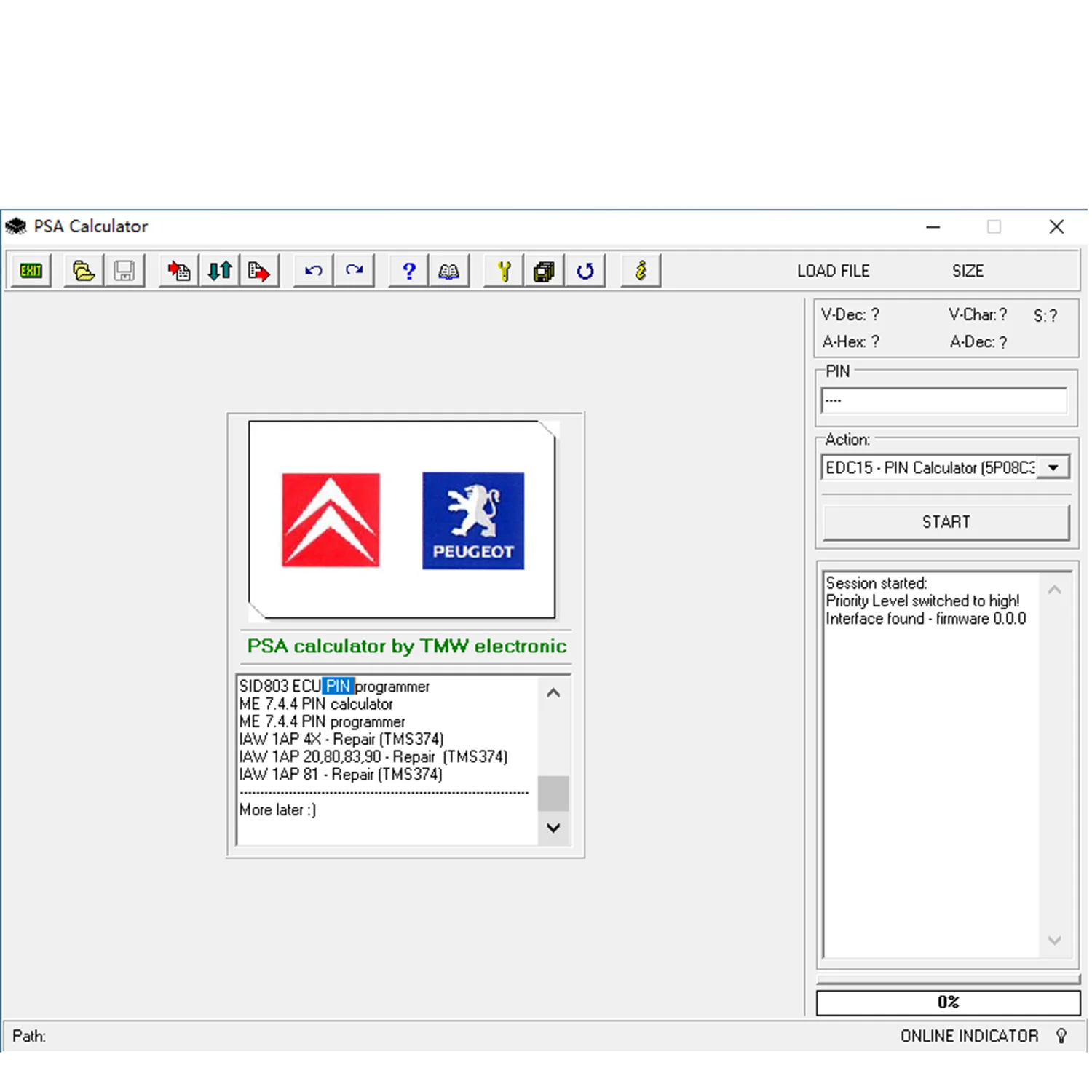Click the 'S: ?' value
Image resolution: width=1092 pixels, height=1092 pixels.
tap(1045, 315)
